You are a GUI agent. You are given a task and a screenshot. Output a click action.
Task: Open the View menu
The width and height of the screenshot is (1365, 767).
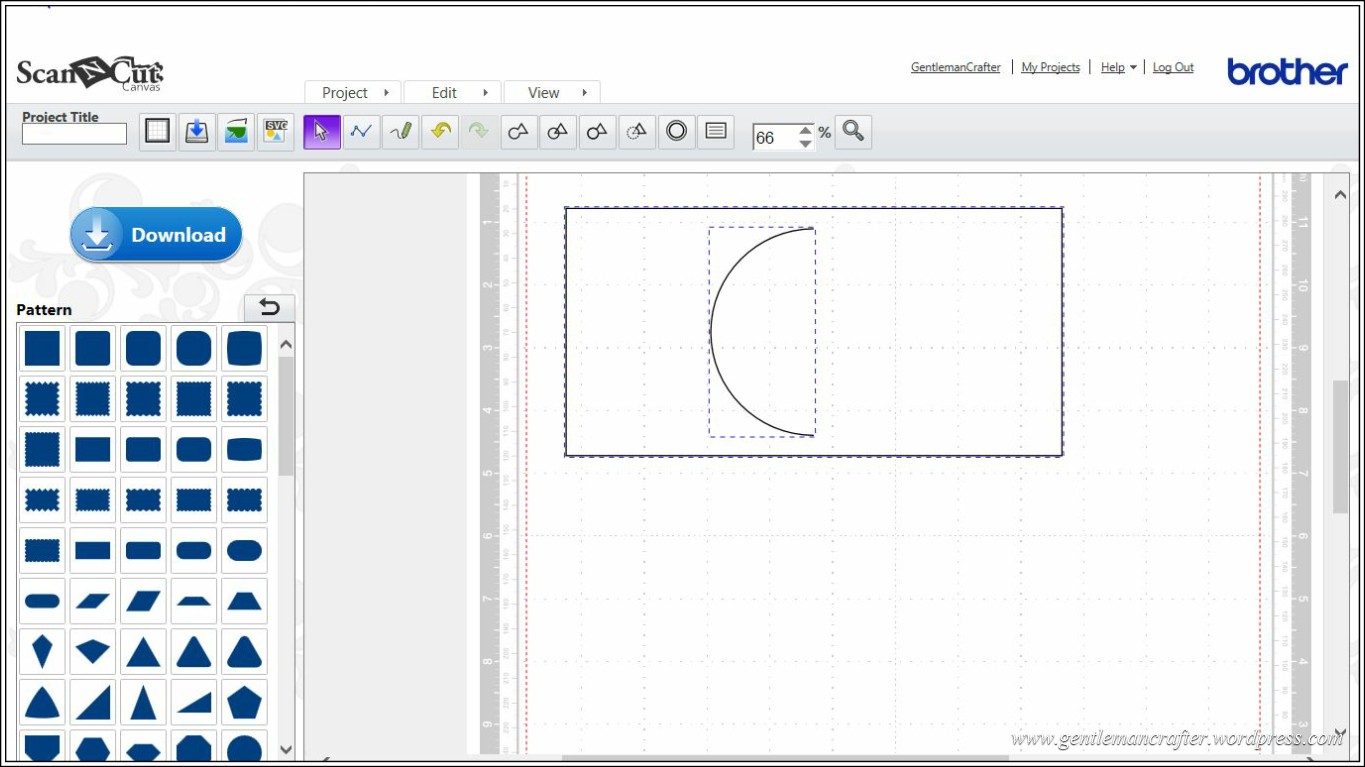click(x=551, y=93)
